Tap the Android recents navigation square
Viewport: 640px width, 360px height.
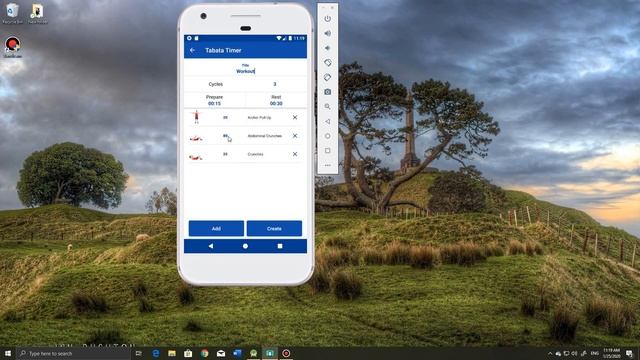[280, 246]
